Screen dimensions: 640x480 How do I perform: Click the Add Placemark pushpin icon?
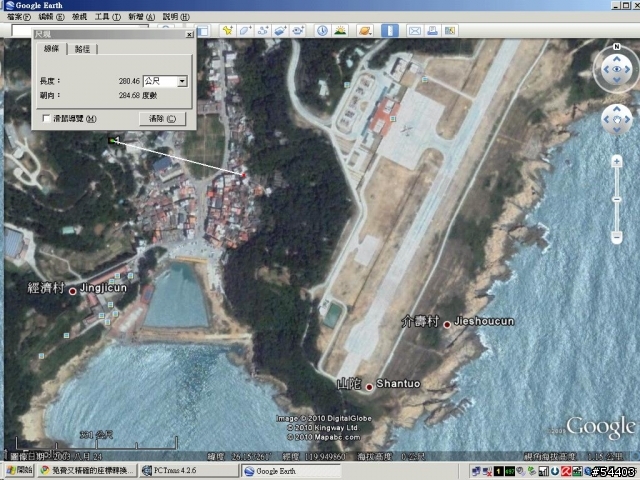pos(227,31)
